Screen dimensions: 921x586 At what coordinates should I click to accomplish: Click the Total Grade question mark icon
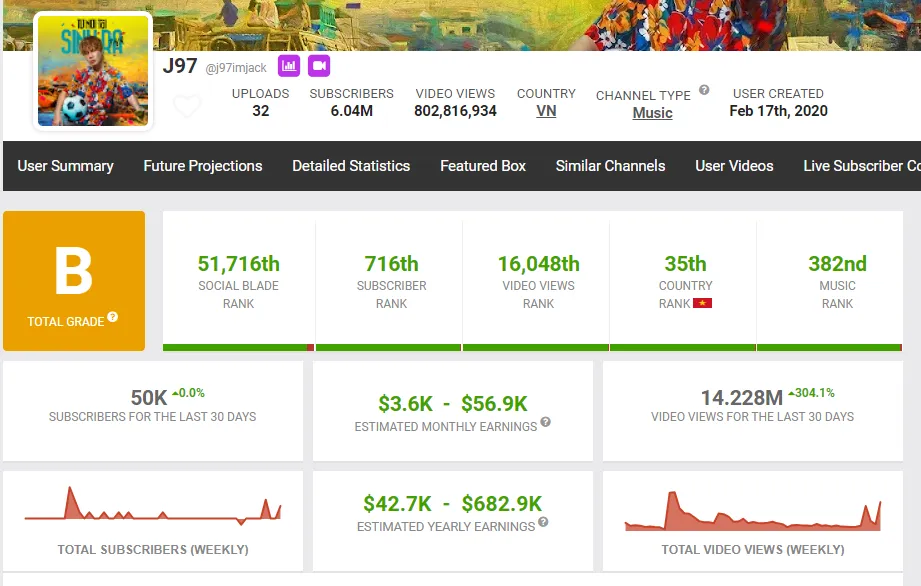tap(113, 317)
